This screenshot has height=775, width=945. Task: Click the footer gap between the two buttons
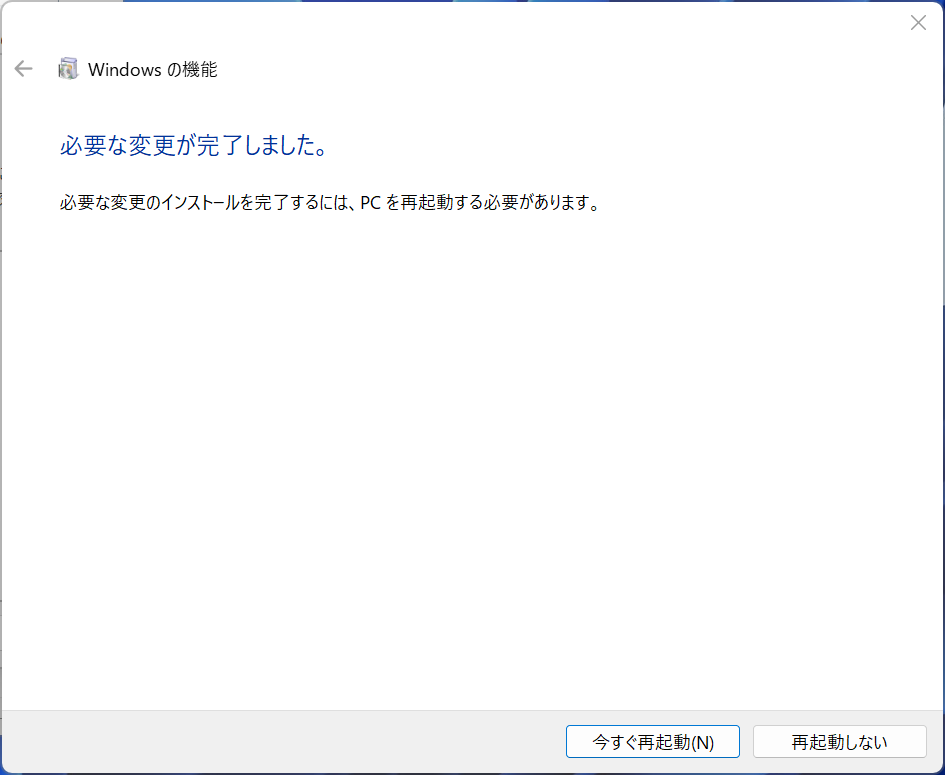746,742
